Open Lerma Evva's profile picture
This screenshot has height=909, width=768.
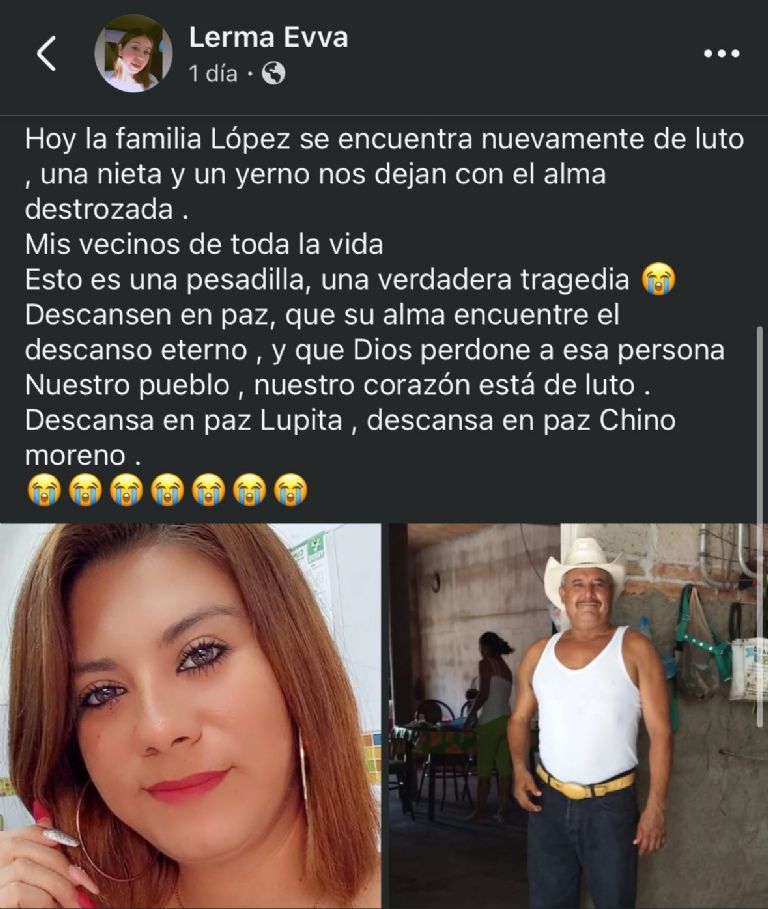(x=133, y=53)
